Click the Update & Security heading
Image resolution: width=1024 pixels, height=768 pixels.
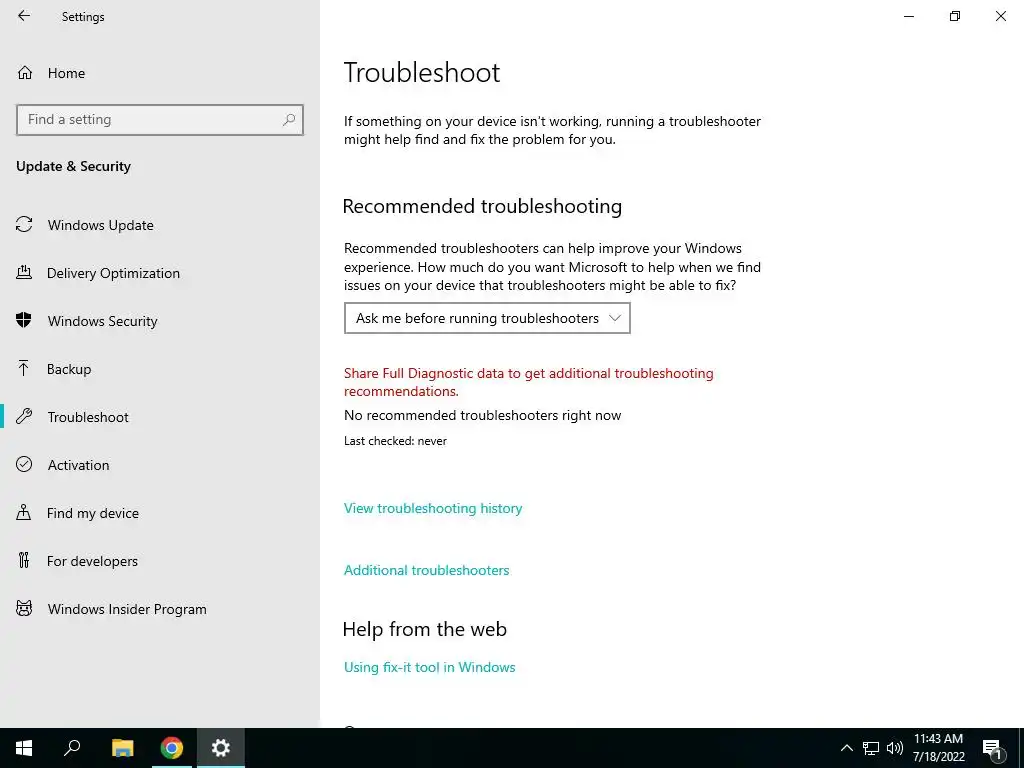pyautogui.click(x=73, y=166)
